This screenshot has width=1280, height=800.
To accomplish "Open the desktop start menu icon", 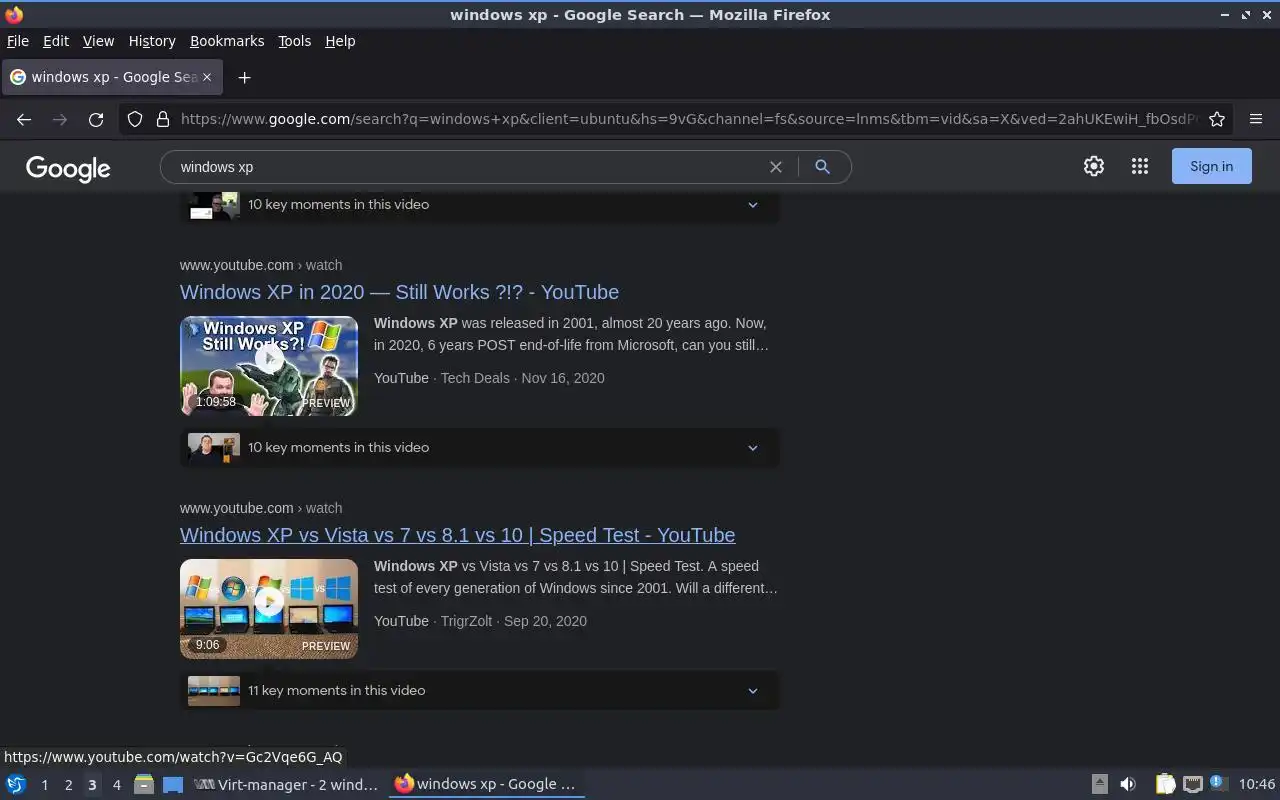I will 16,784.
